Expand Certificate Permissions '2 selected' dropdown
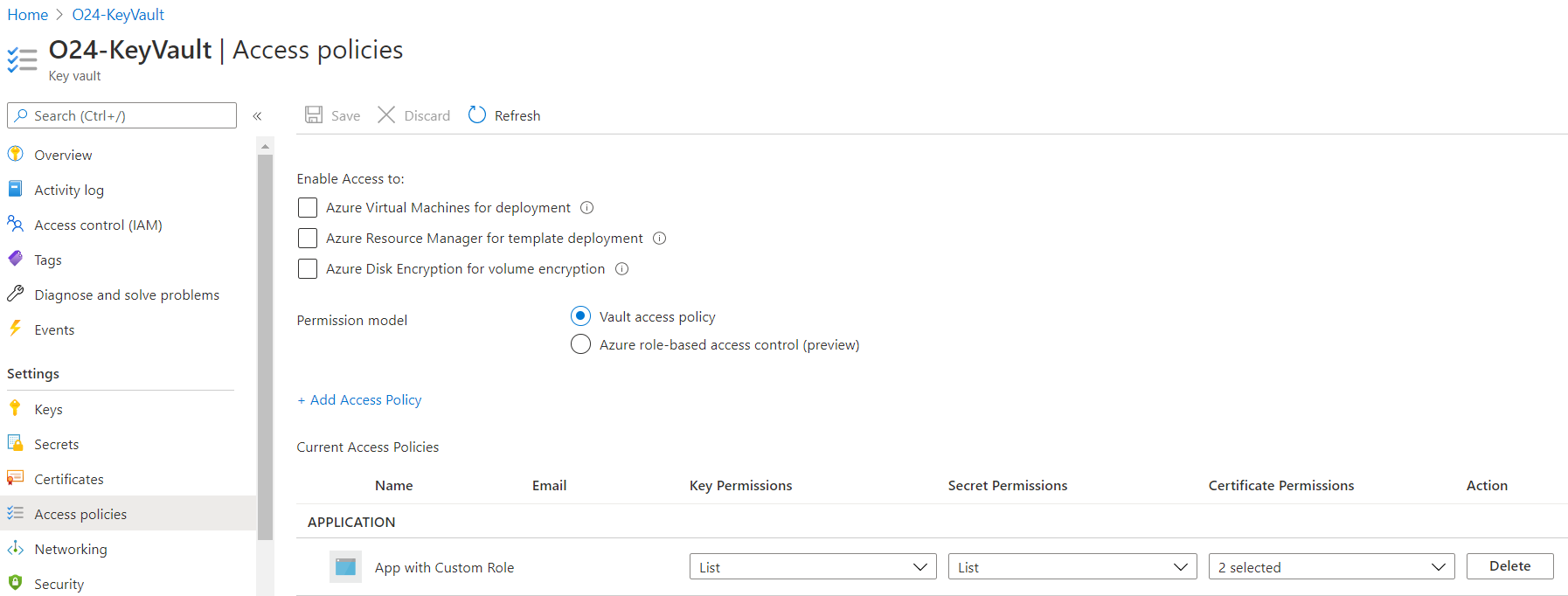1568x596 pixels. [x=1330, y=567]
